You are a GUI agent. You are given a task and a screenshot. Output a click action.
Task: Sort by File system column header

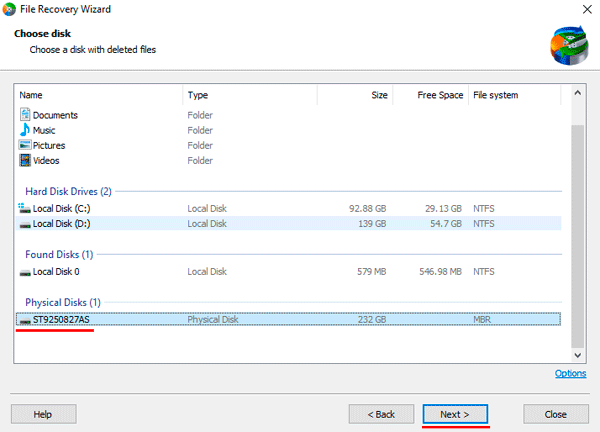514,95
